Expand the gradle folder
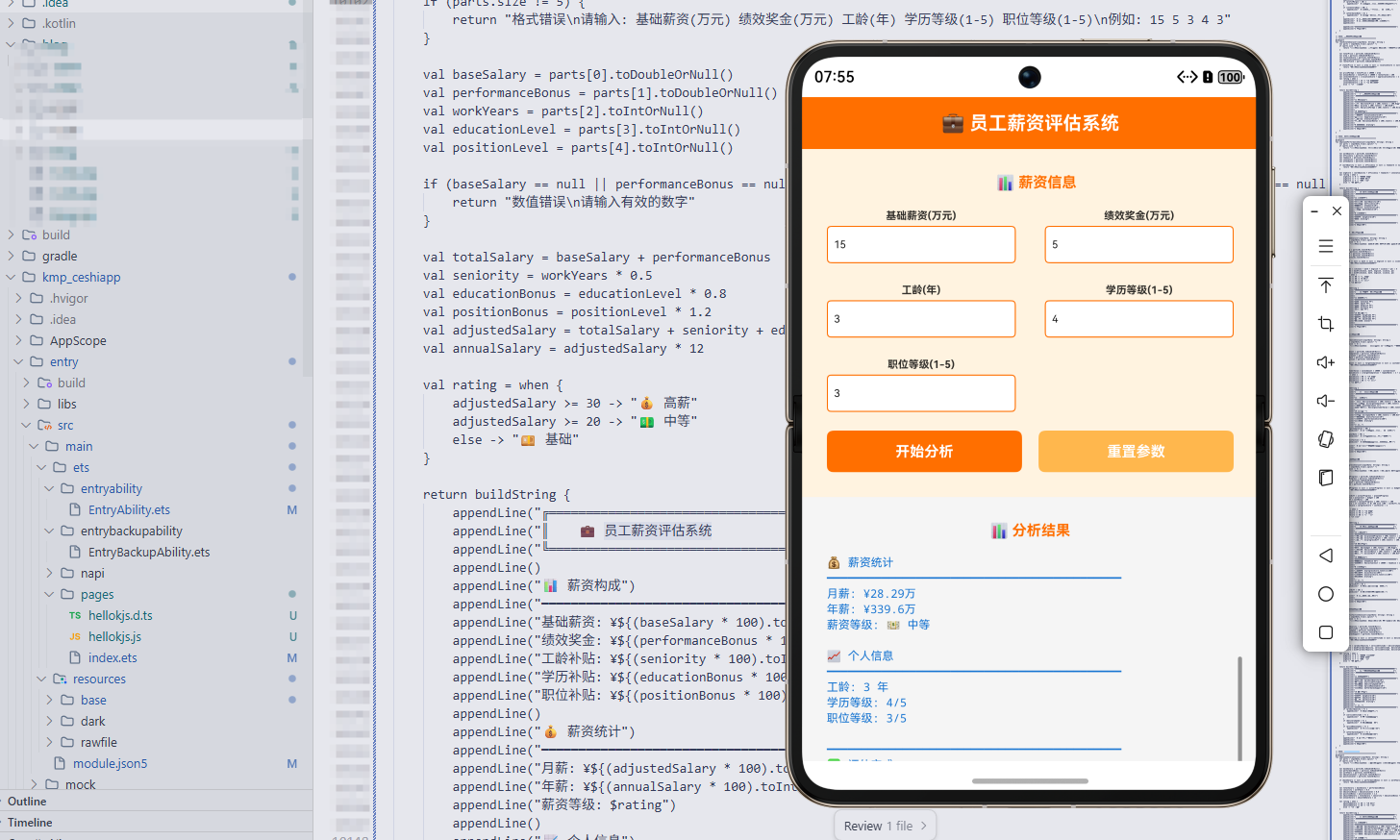The height and width of the screenshot is (840, 1400). click(x=11, y=256)
